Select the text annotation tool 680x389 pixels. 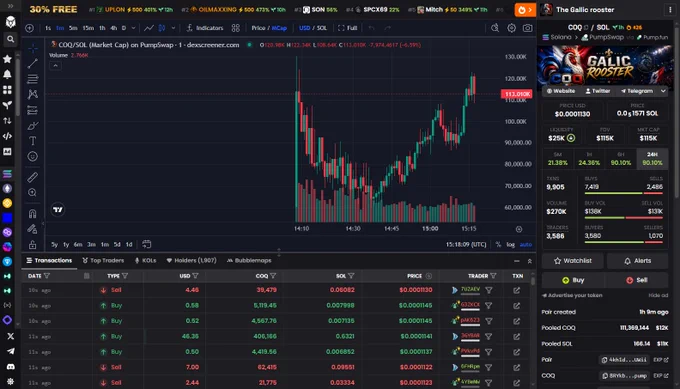click(33, 141)
